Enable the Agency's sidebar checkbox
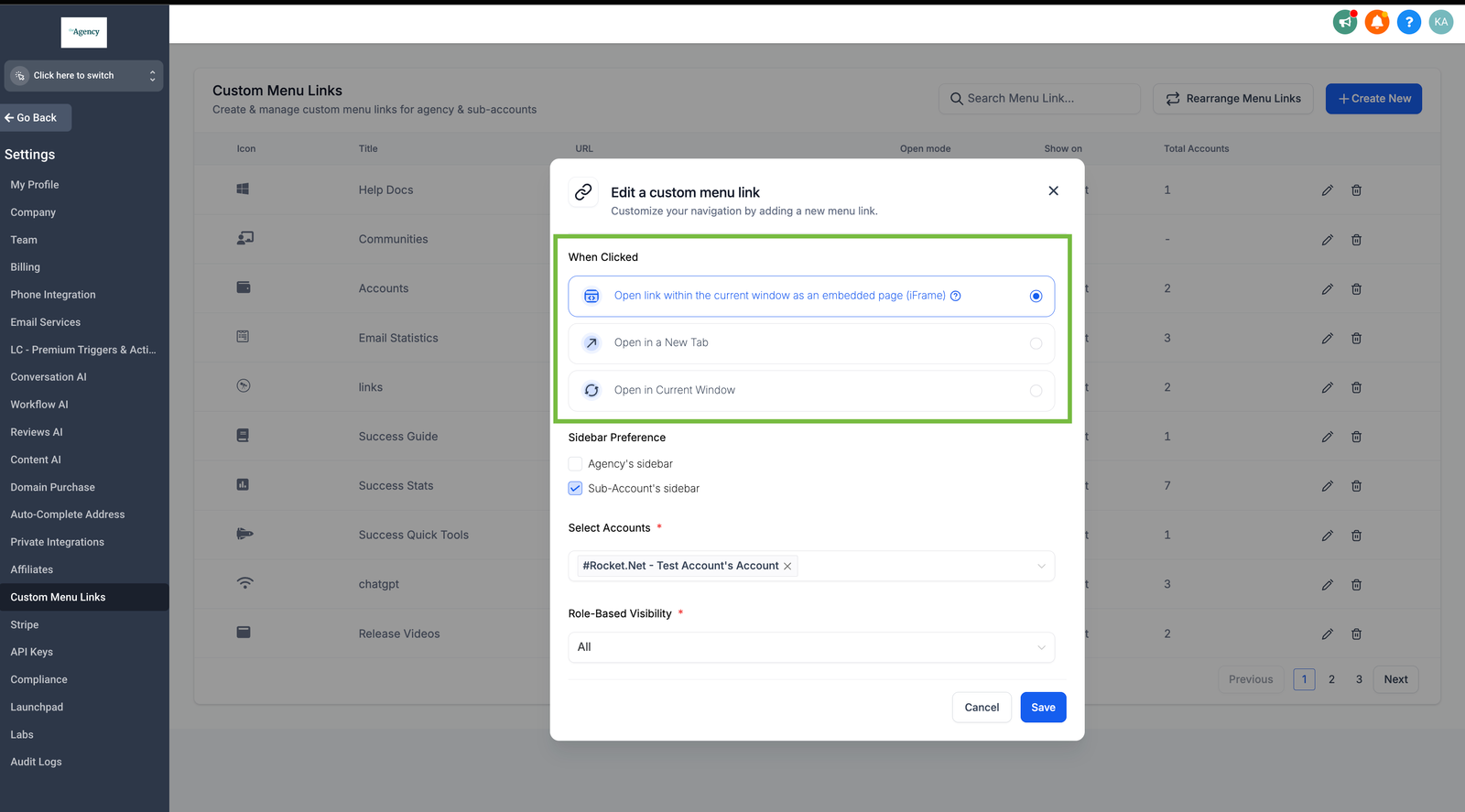Viewport: 1465px width, 812px height. [576, 464]
